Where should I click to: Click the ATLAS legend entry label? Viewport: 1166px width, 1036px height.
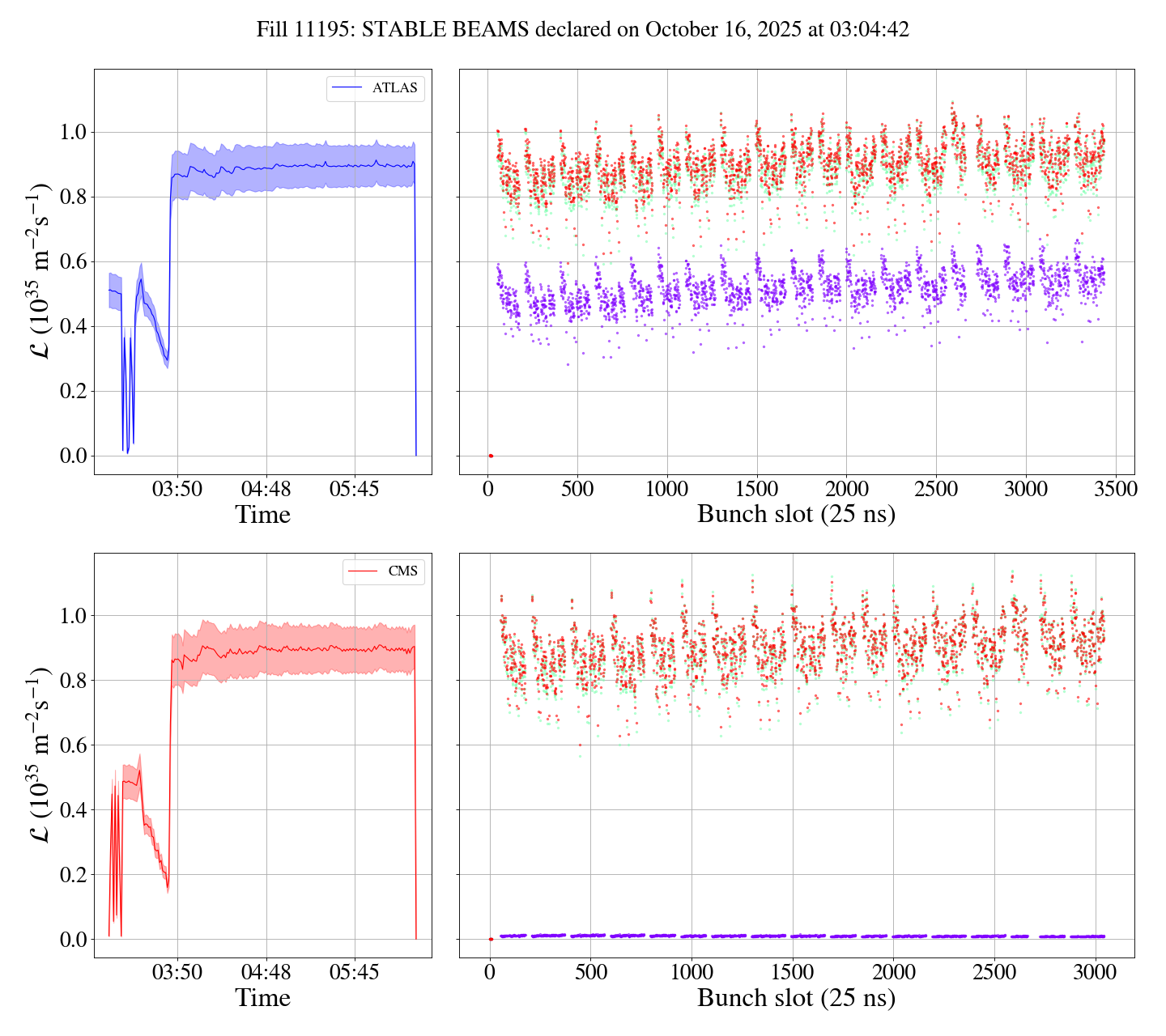(394, 88)
